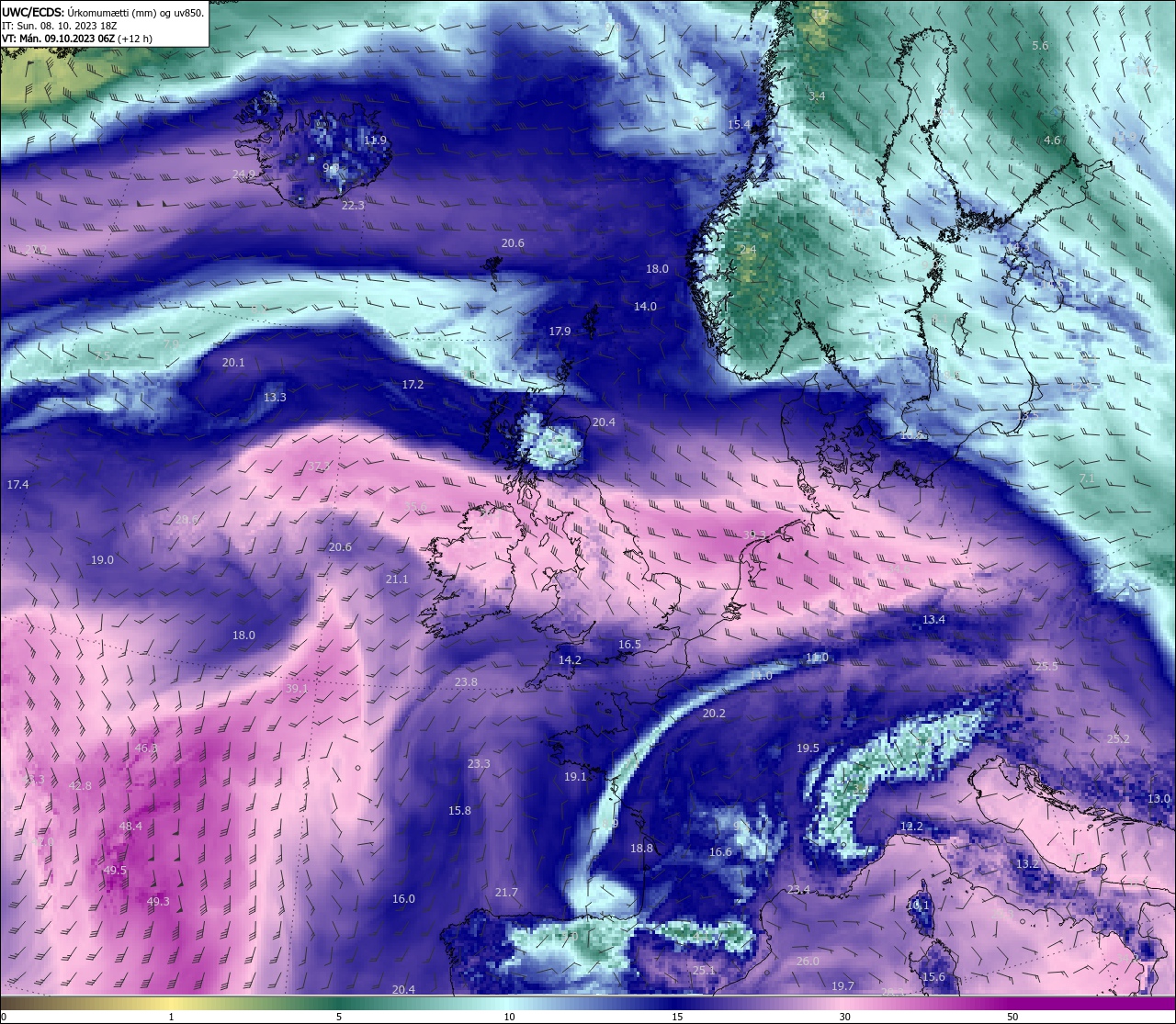Click the map value 18.8 over southwest France
The width and height of the screenshot is (1176, 1024).
(641, 849)
